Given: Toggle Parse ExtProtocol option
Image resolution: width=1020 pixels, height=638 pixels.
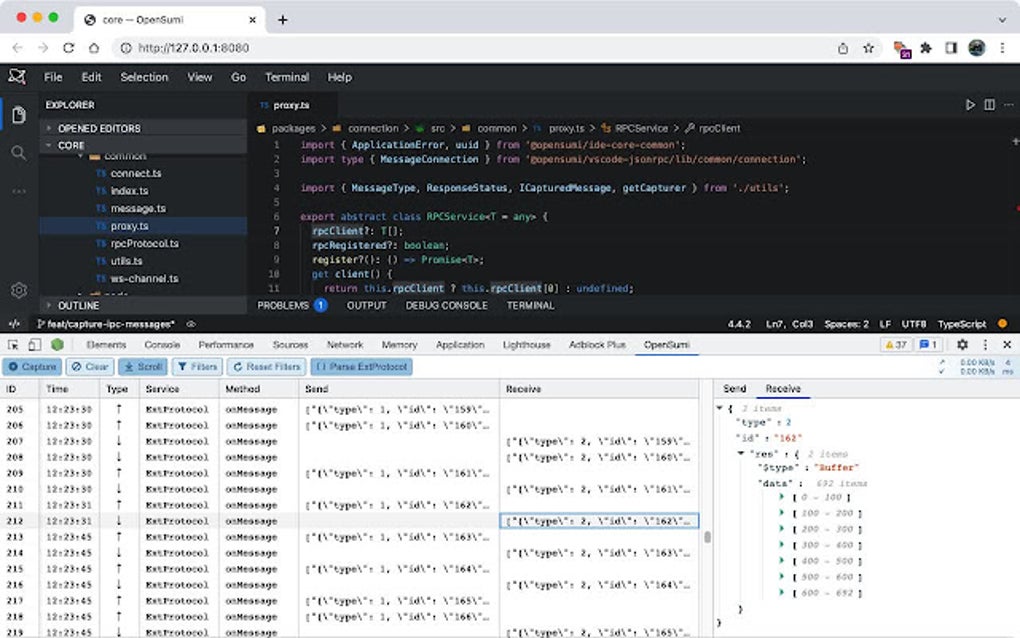Looking at the screenshot, I should tap(361, 367).
